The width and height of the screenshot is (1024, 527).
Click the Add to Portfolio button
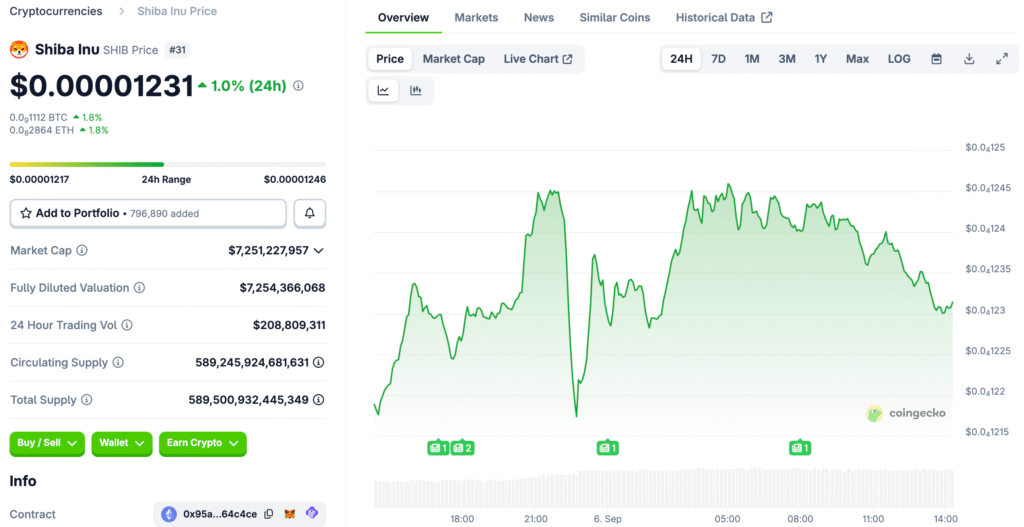coord(148,214)
